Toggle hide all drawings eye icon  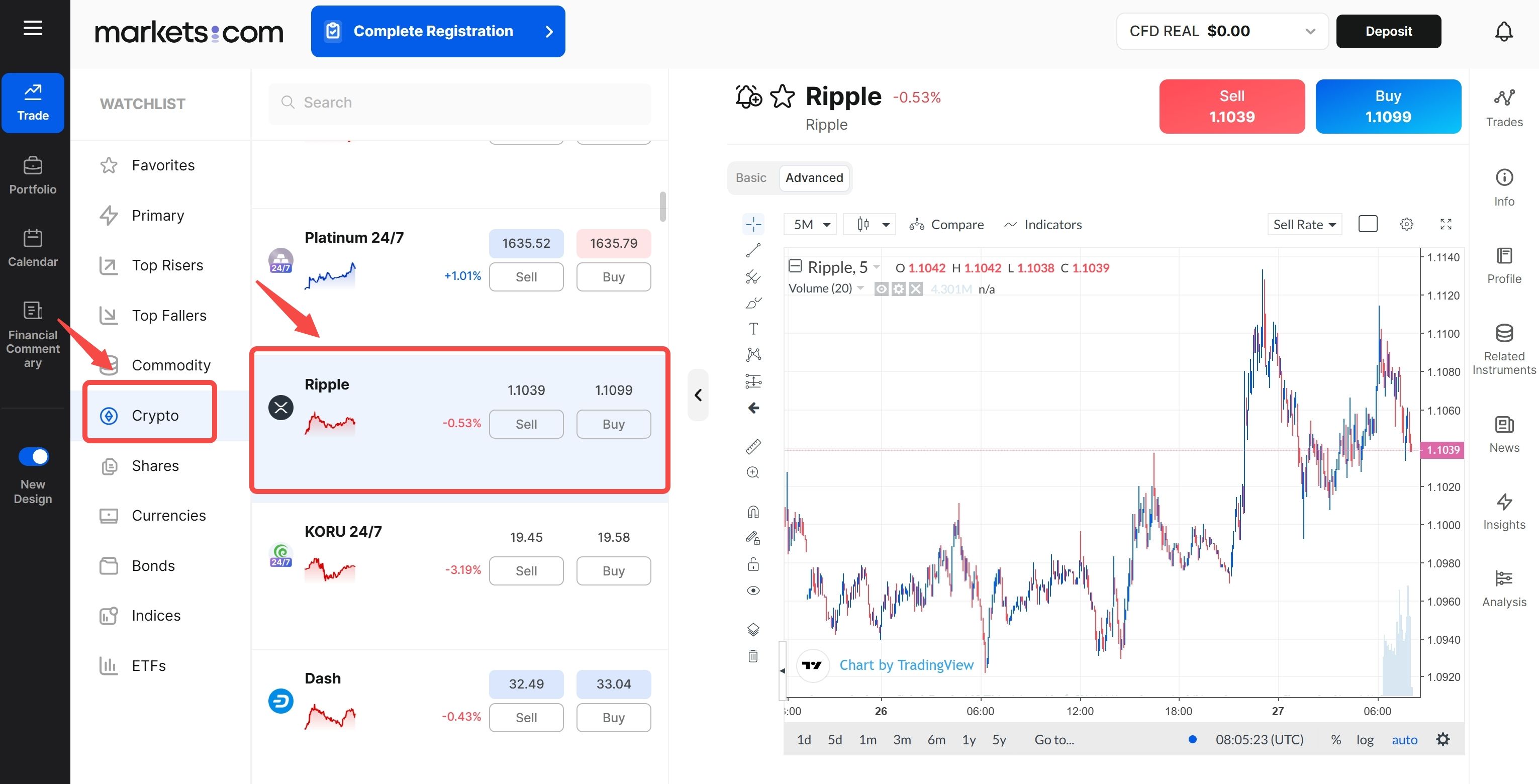[x=753, y=591]
